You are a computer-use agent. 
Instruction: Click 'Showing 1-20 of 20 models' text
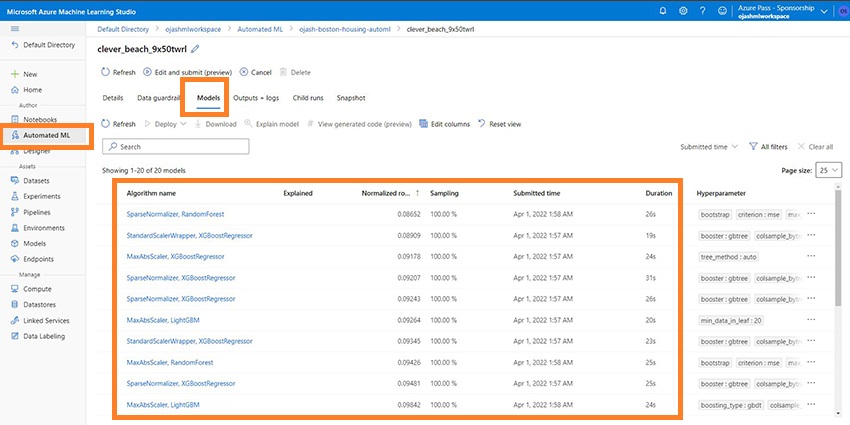click(144, 170)
